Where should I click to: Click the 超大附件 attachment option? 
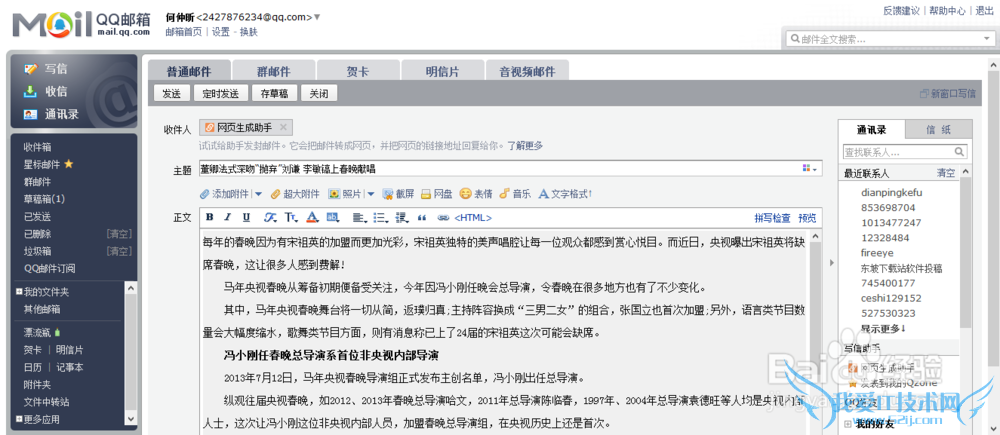coord(295,194)
